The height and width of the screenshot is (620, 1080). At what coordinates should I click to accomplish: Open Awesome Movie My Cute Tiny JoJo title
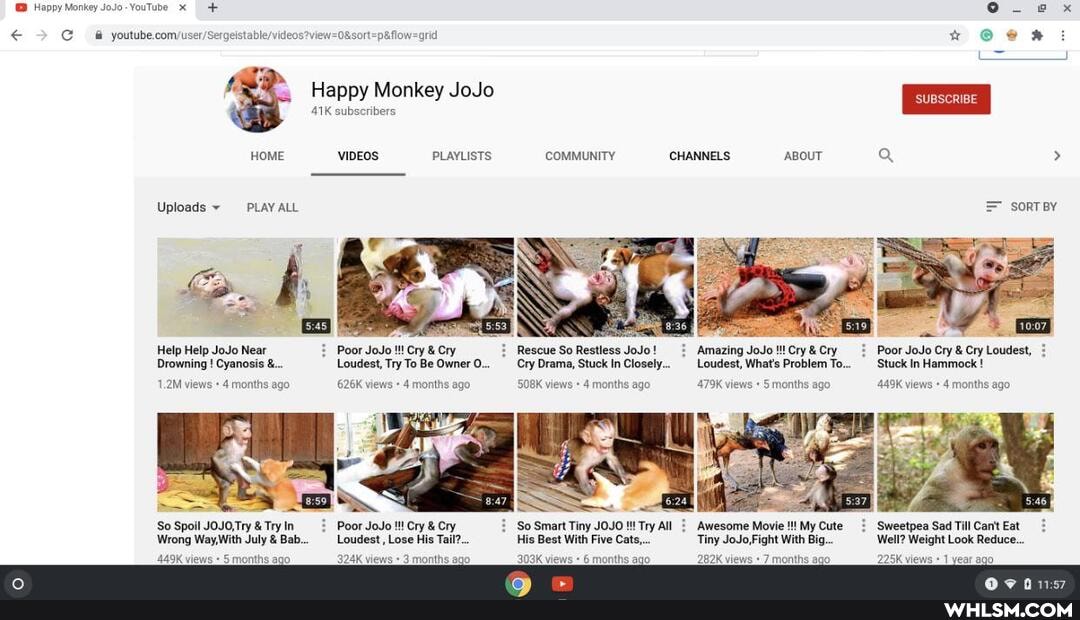coord(770,533)
